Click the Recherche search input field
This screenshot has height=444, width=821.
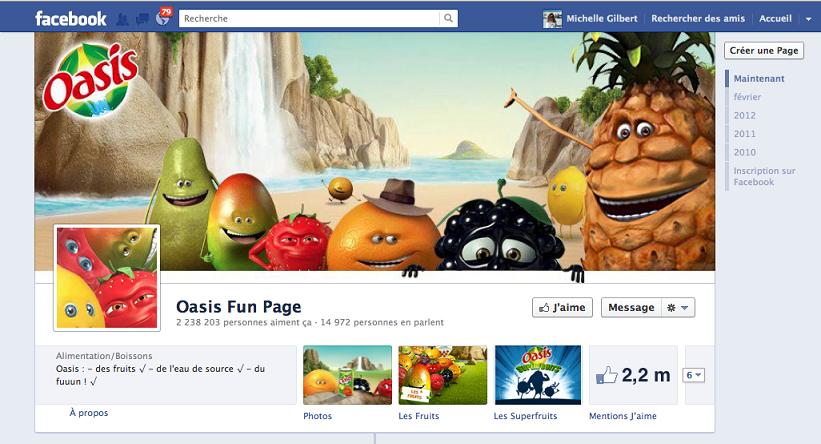(309, 18)
